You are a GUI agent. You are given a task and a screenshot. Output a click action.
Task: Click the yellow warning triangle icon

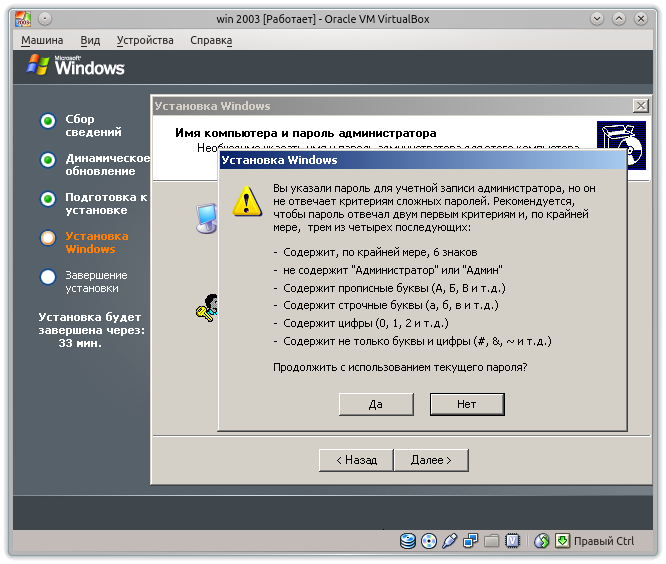pos(247,202)
